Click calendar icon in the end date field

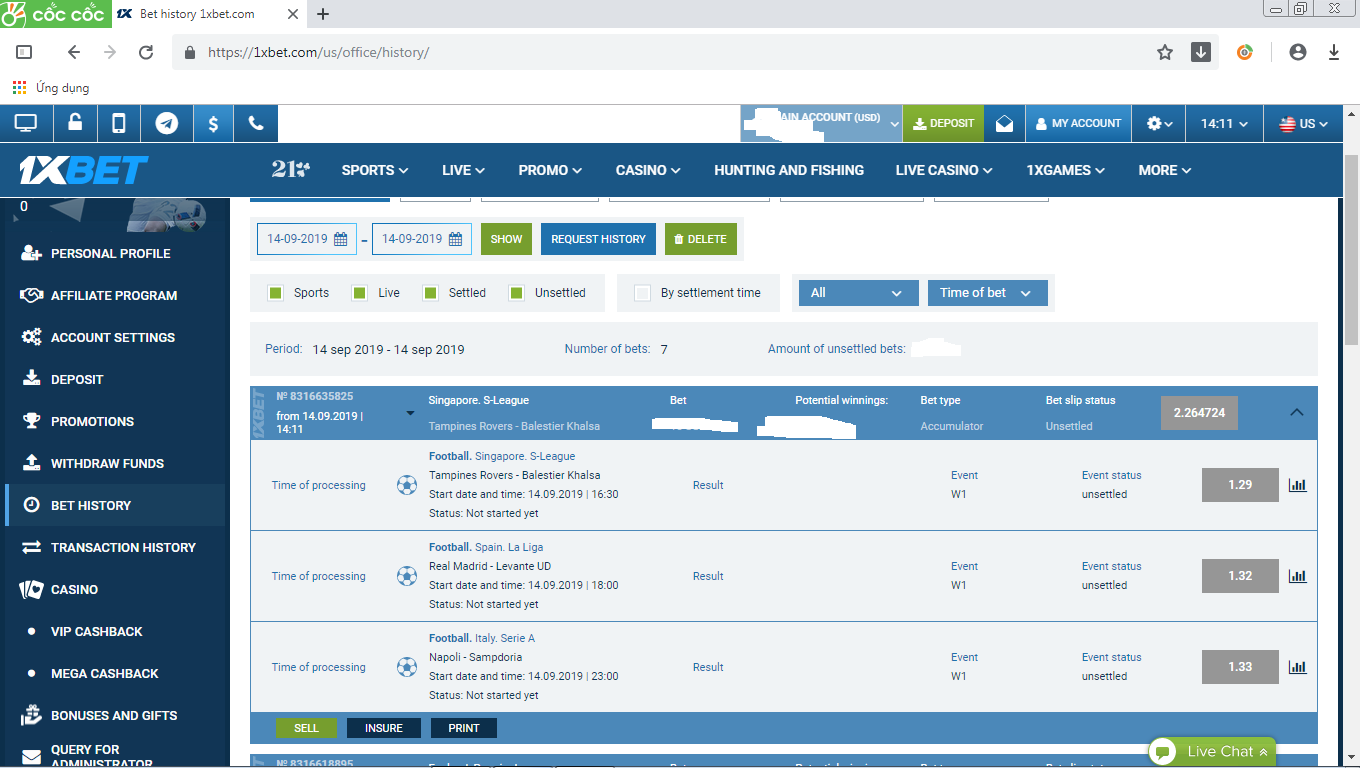[455, 239]
